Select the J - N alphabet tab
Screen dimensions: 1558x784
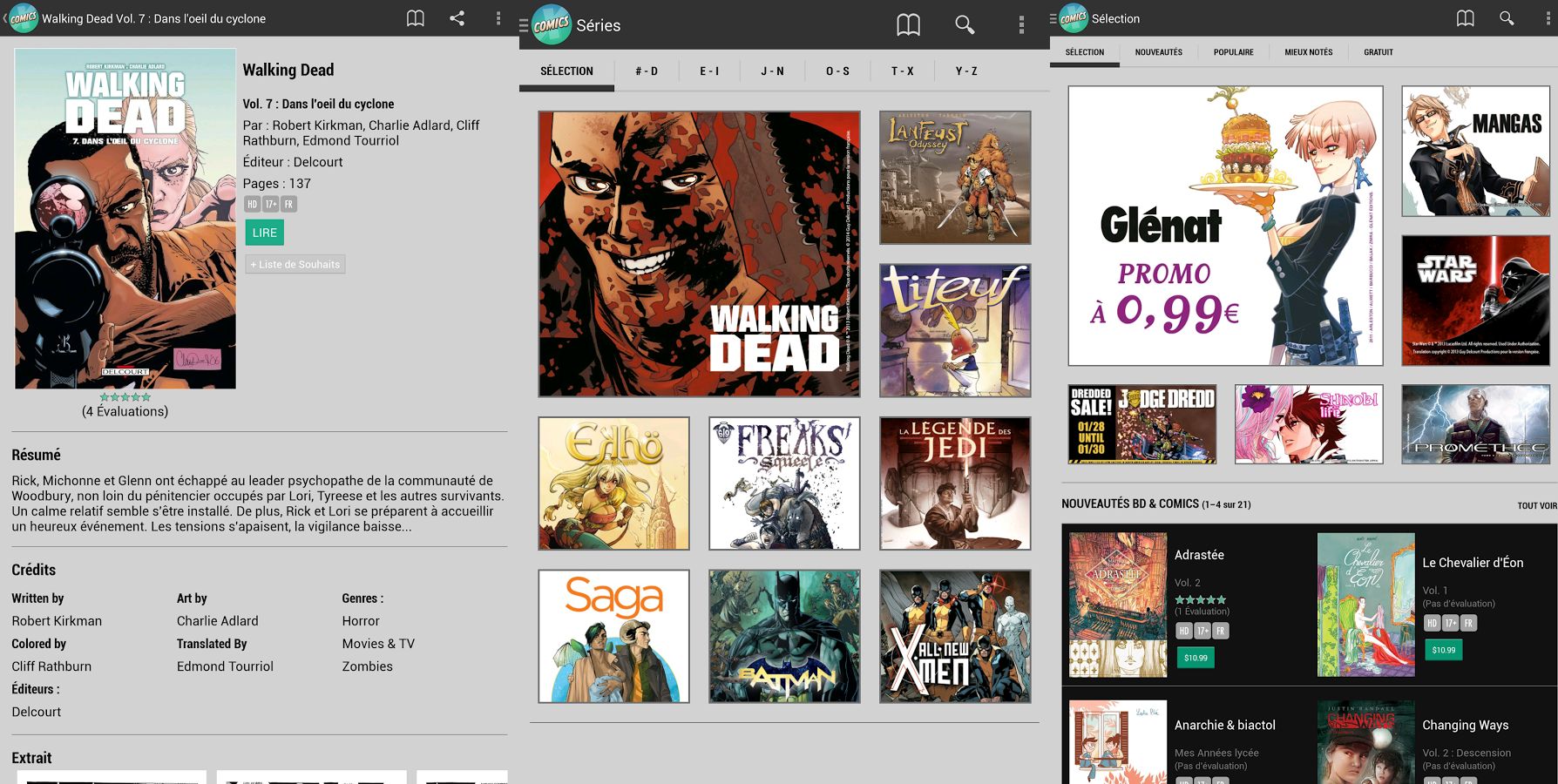coord(772,71)
